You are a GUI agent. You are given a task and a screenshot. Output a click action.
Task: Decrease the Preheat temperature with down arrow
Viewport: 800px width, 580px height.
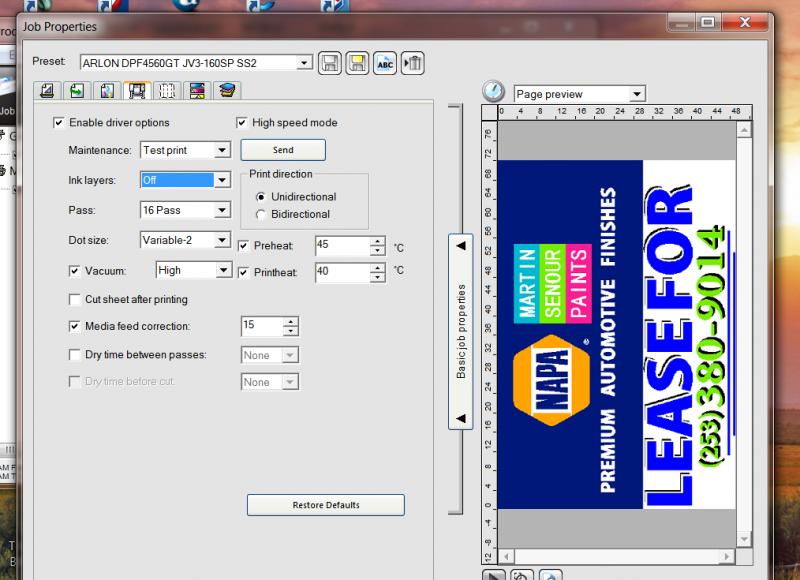378,250
